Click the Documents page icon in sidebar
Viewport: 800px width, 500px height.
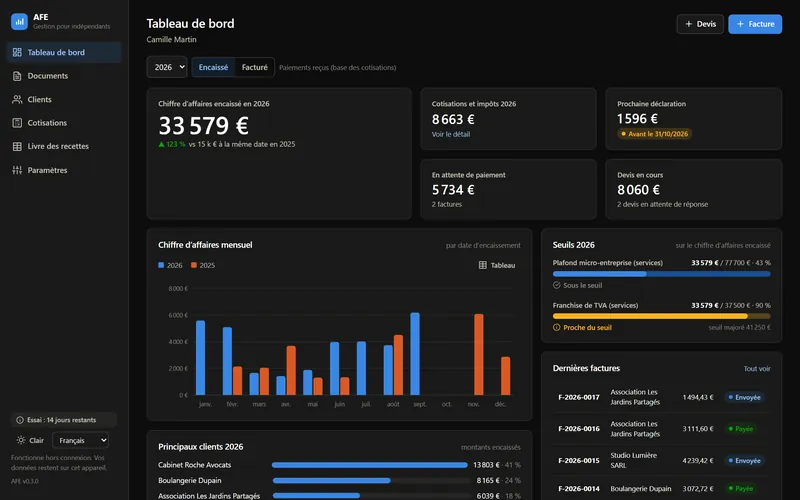pos(17,76)
